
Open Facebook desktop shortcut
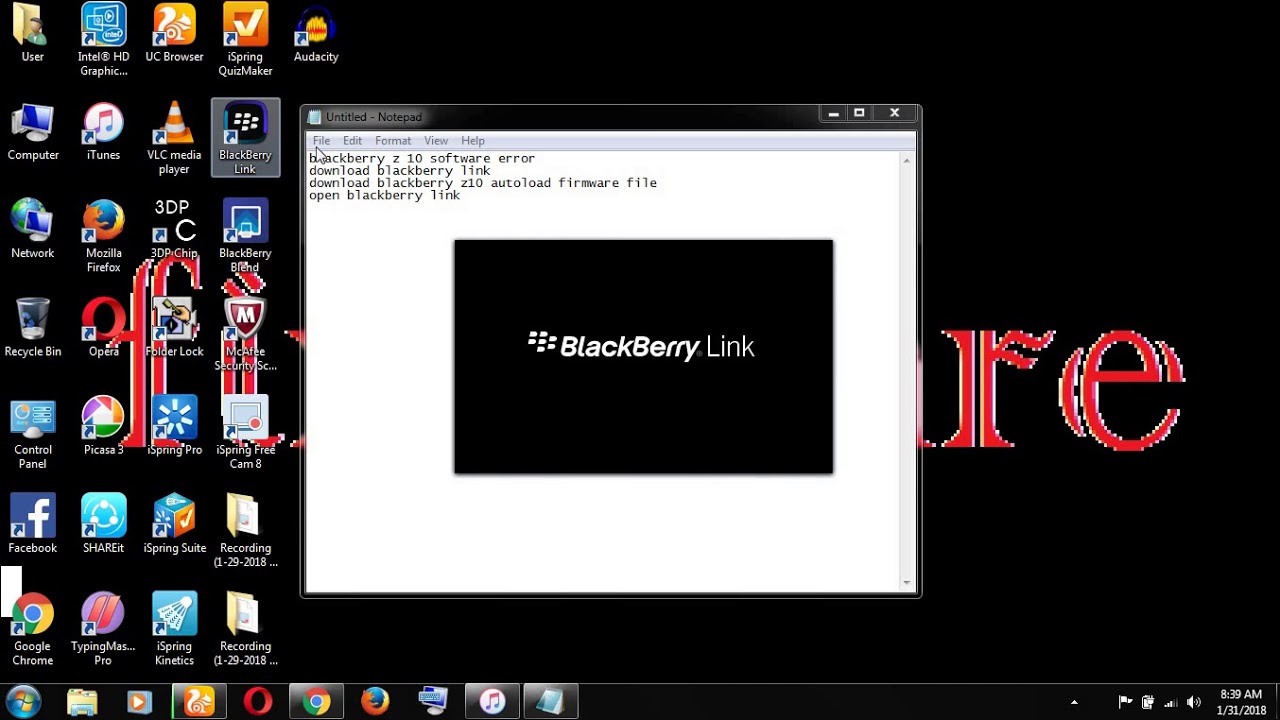pyautogui.click(x=32, y=524)
